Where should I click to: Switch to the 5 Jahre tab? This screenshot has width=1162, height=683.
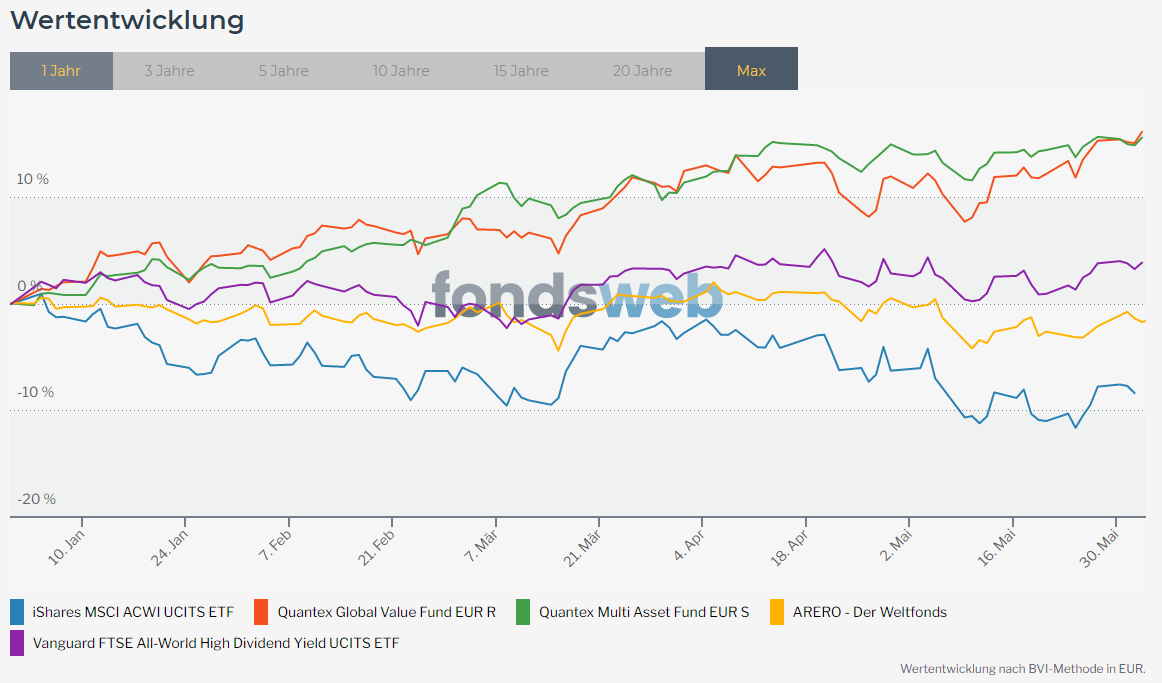(284, 71)
